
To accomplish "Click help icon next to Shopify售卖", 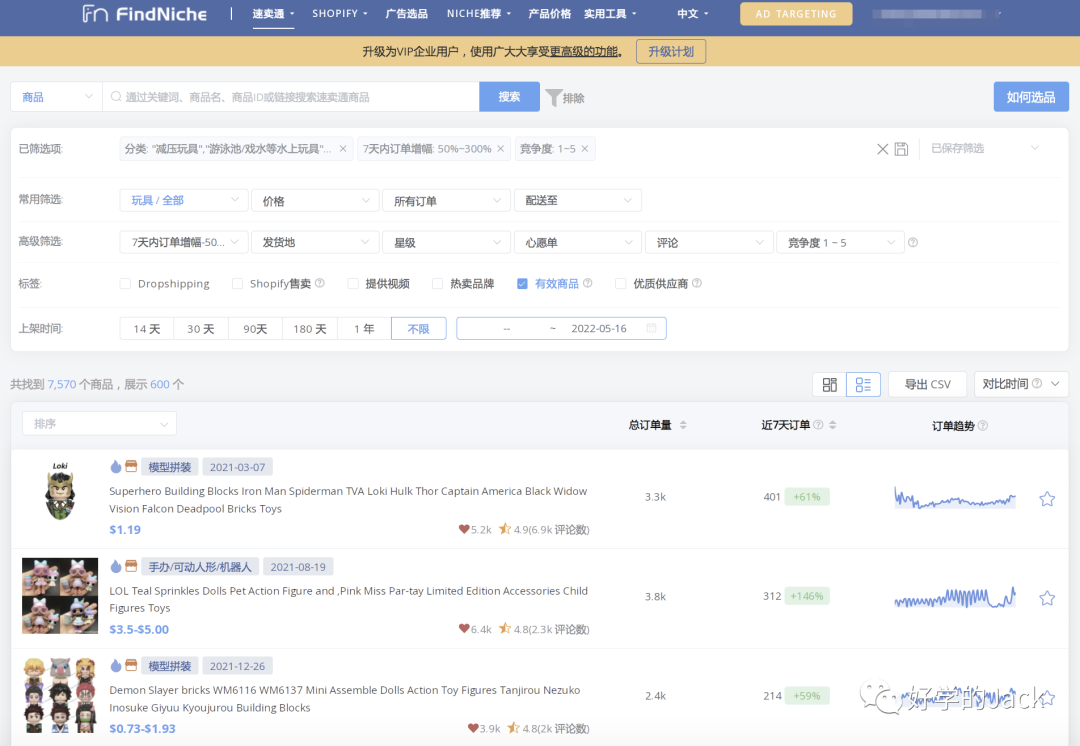I will pyautogui.click(x=320, y=283).
